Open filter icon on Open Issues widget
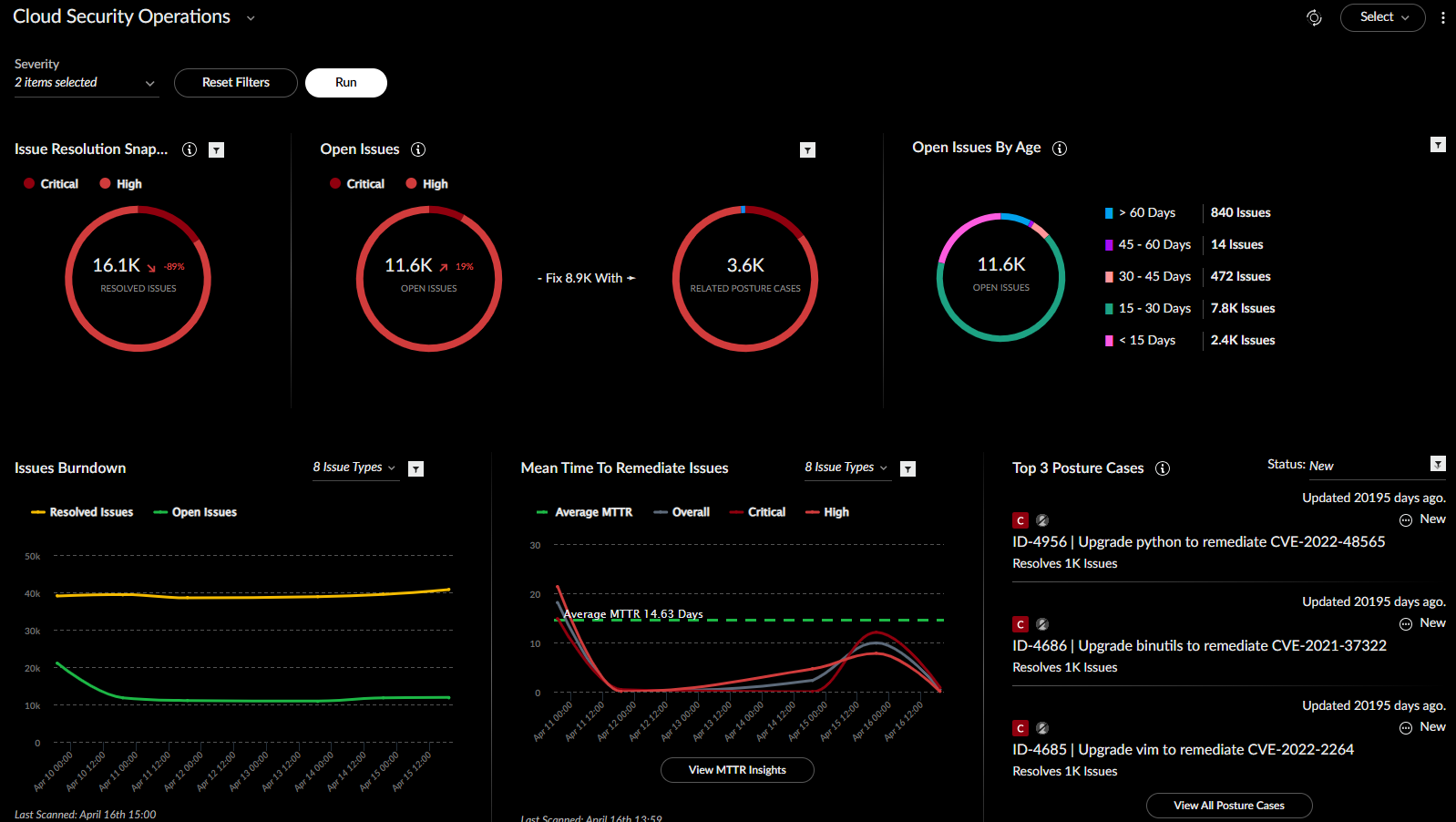 pos(807,150)
